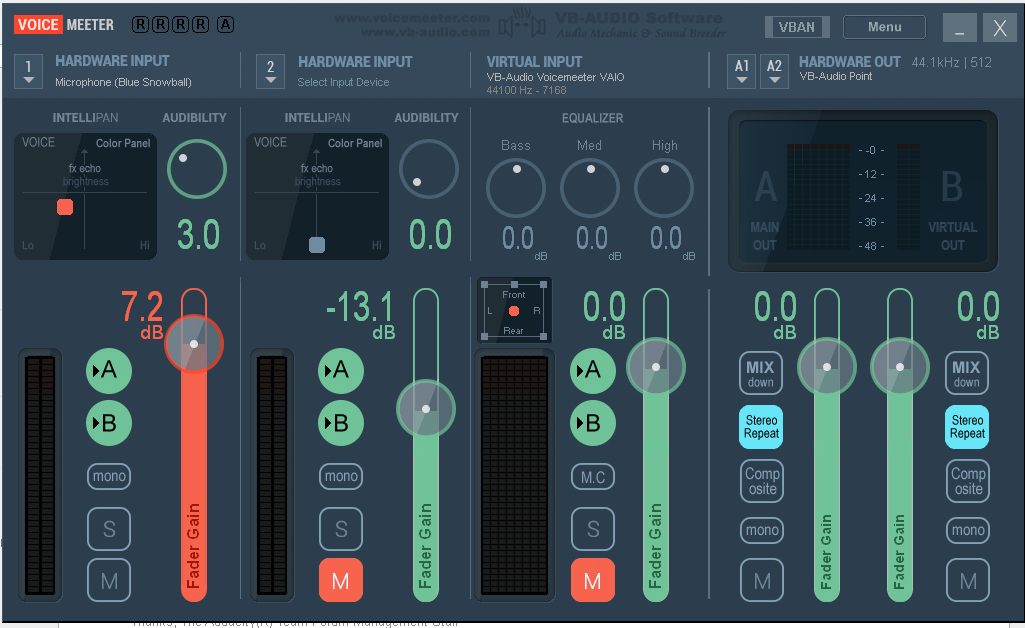
Task: Click Color Panel label on Input 2
Action: point(355,143)
